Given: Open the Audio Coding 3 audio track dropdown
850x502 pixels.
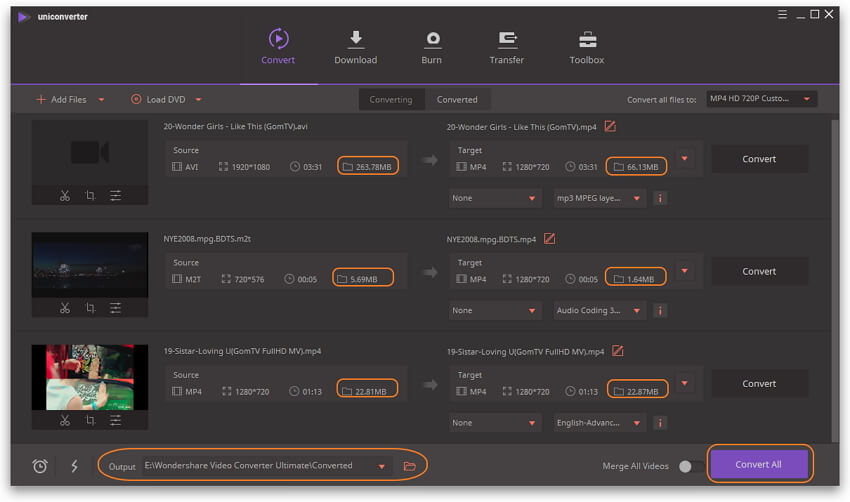Looking at the screenshot, I should 600,311.
